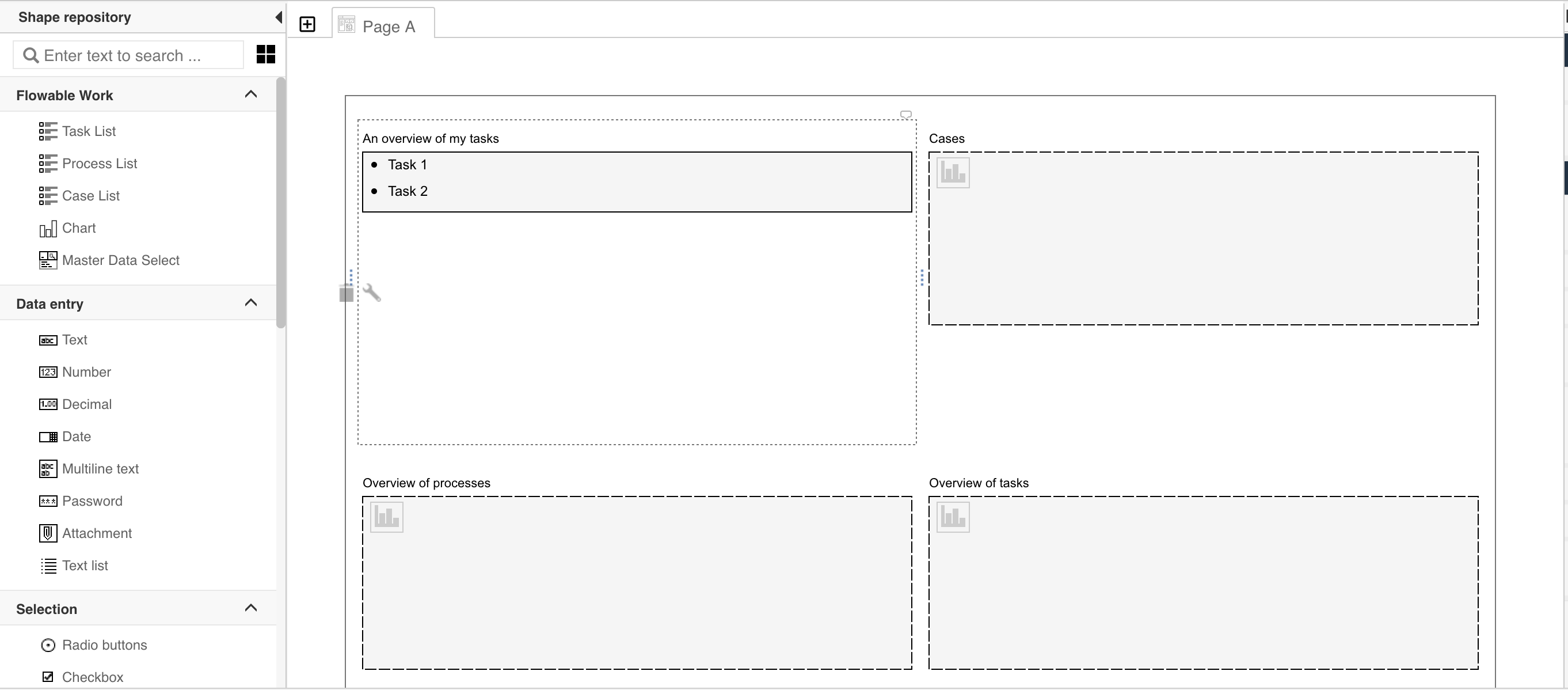Collapse the Flowable Work section
Viewport: 1568px width, 690px height.
(x=251, y=94)
